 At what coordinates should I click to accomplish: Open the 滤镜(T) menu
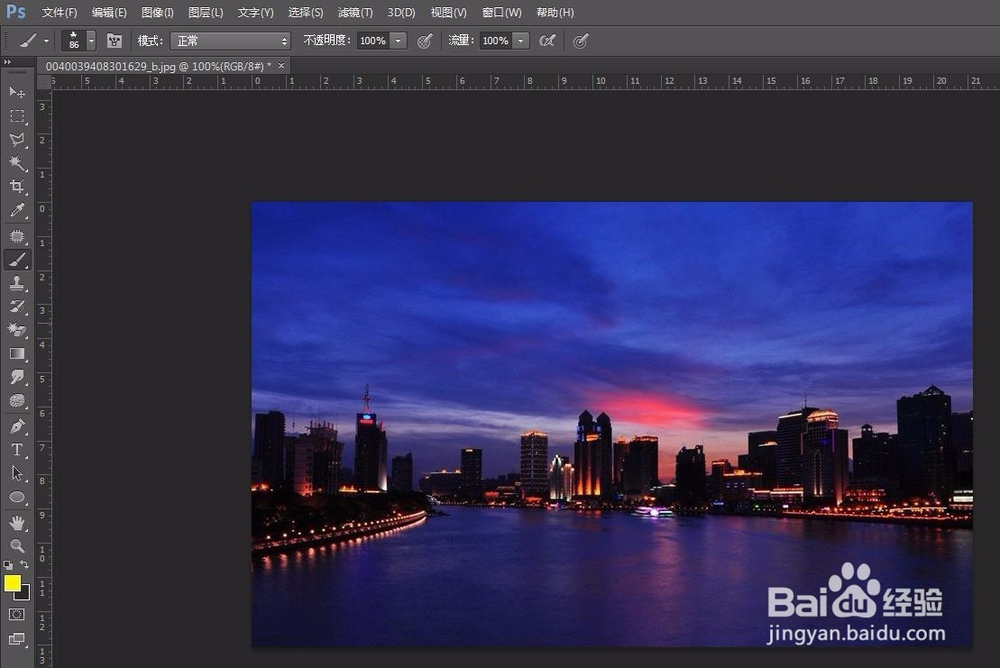pyautogui.click(x=355, y=12)
